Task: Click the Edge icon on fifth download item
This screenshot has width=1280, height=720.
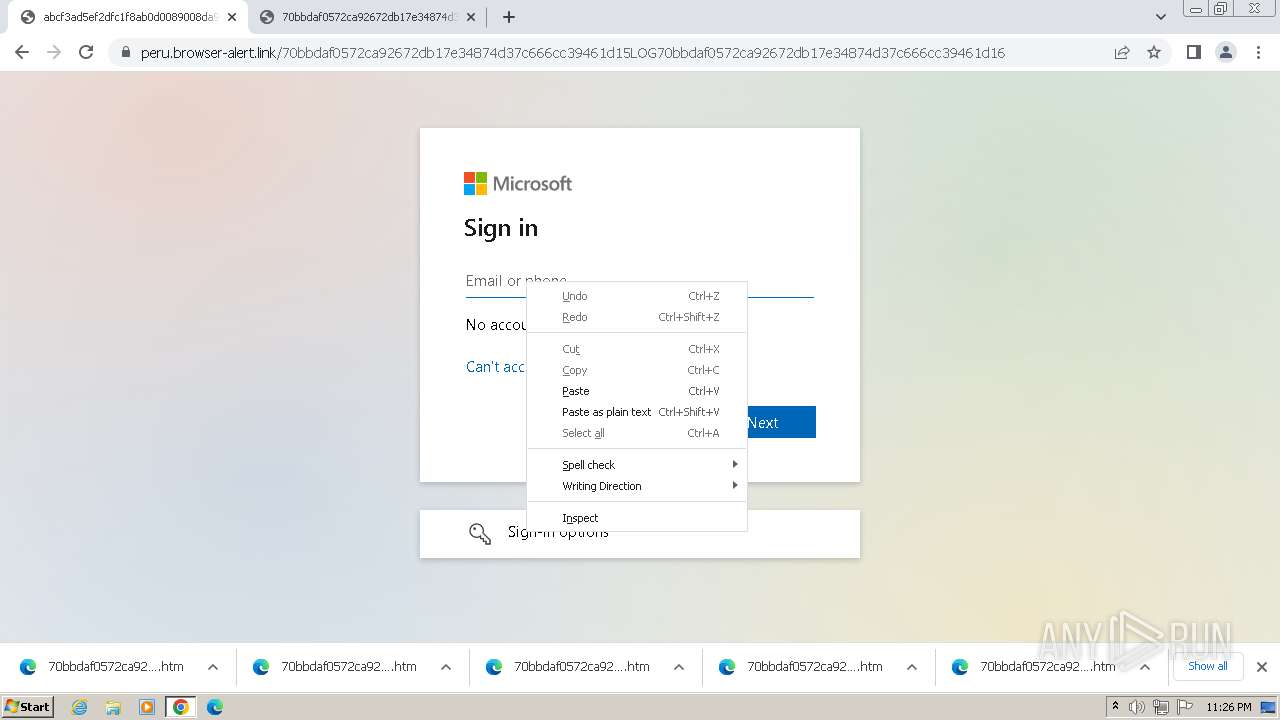Action: tap(960, 667)
